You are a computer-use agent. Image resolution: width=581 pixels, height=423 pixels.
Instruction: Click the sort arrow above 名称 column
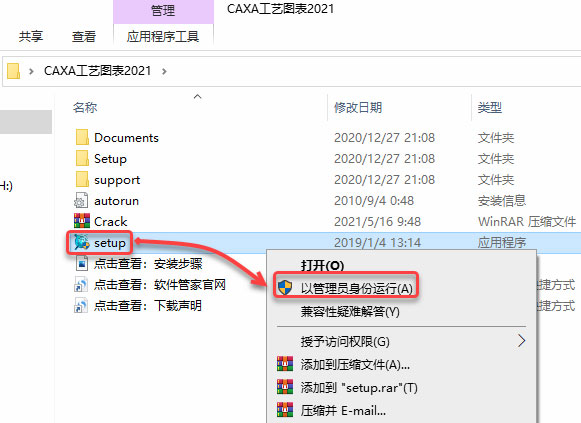197,97
